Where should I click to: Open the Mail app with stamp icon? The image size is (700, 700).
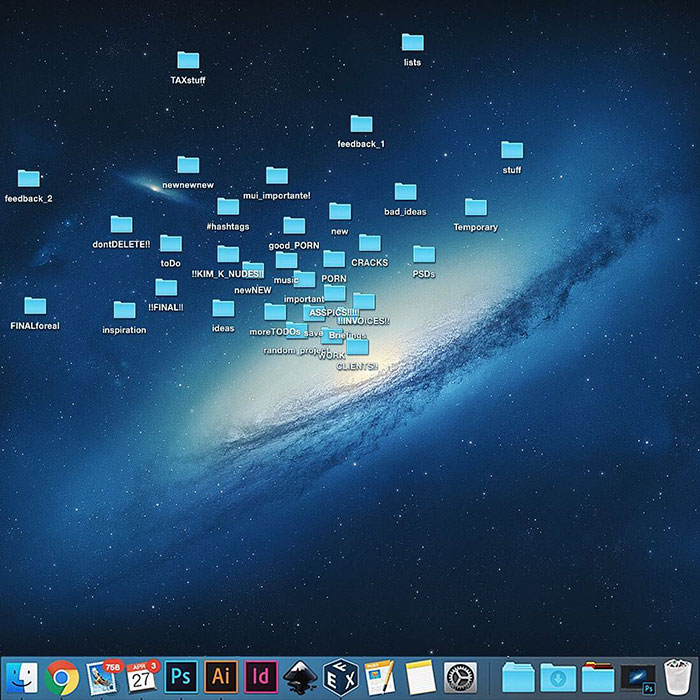pyautogui.click(x=102, y=678)
